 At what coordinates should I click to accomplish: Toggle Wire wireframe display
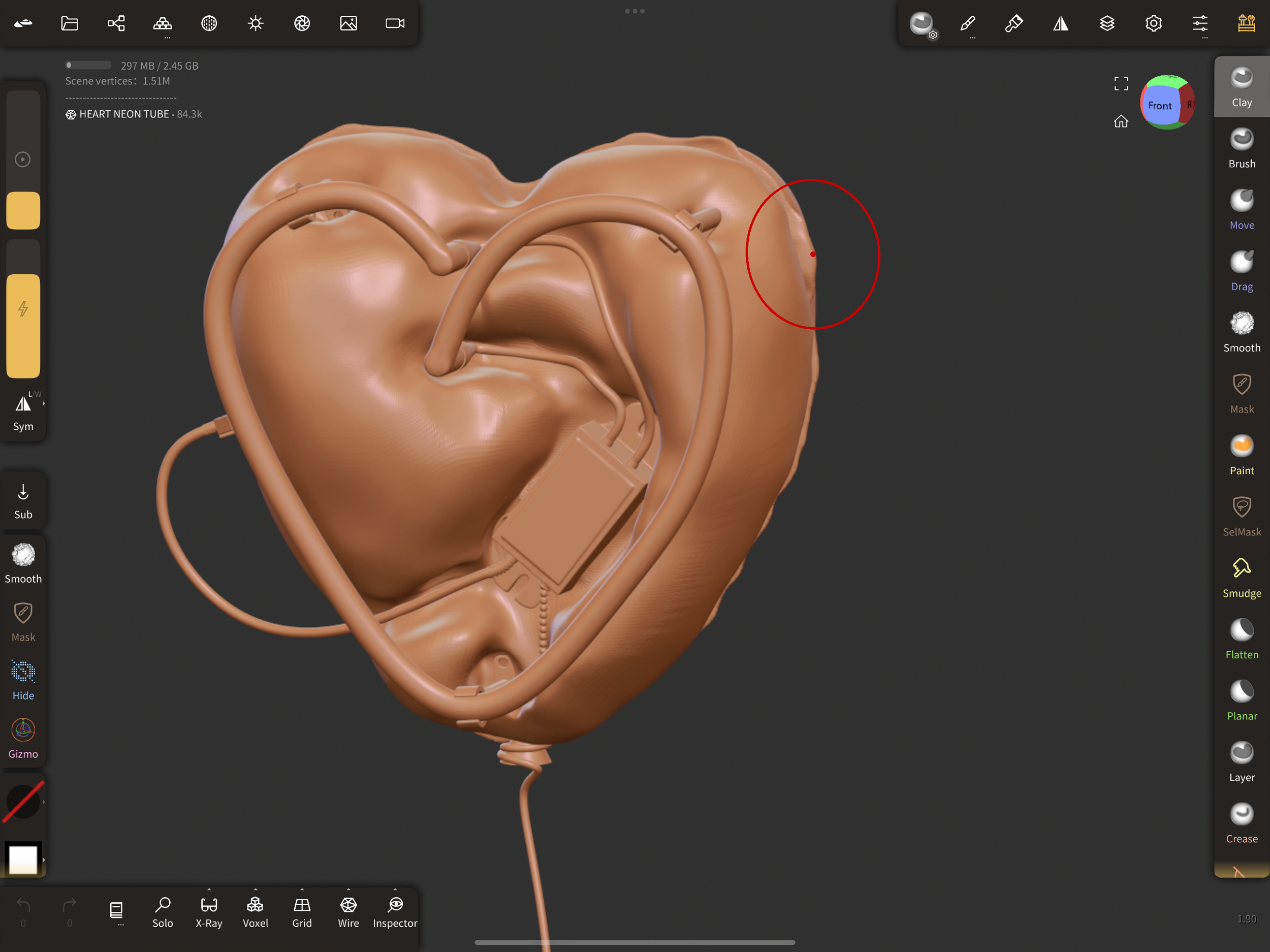tap(348, 912)
